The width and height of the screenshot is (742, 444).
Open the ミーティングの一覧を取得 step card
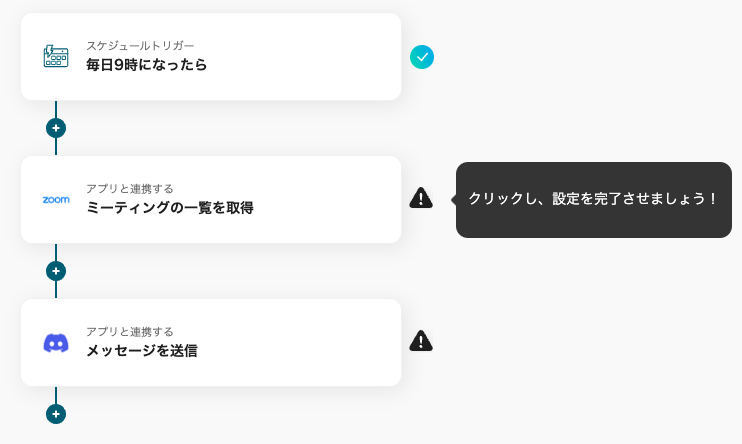point(211,199)
